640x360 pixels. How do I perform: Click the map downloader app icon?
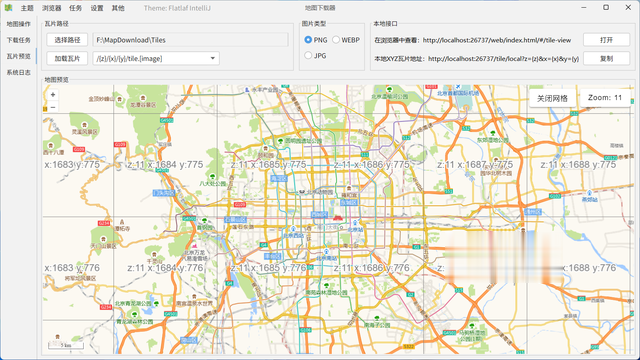[x=8, y=8]
